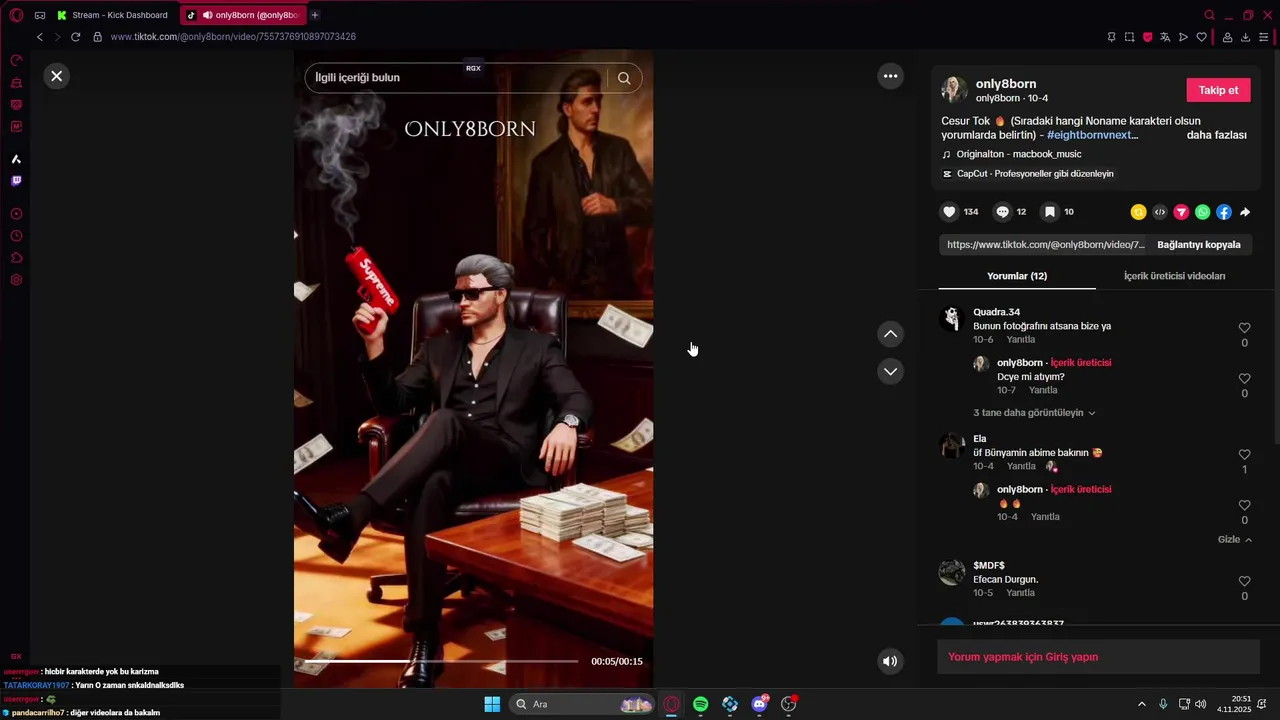
Task: Open sidebar player icon
Action: point(16,214)
